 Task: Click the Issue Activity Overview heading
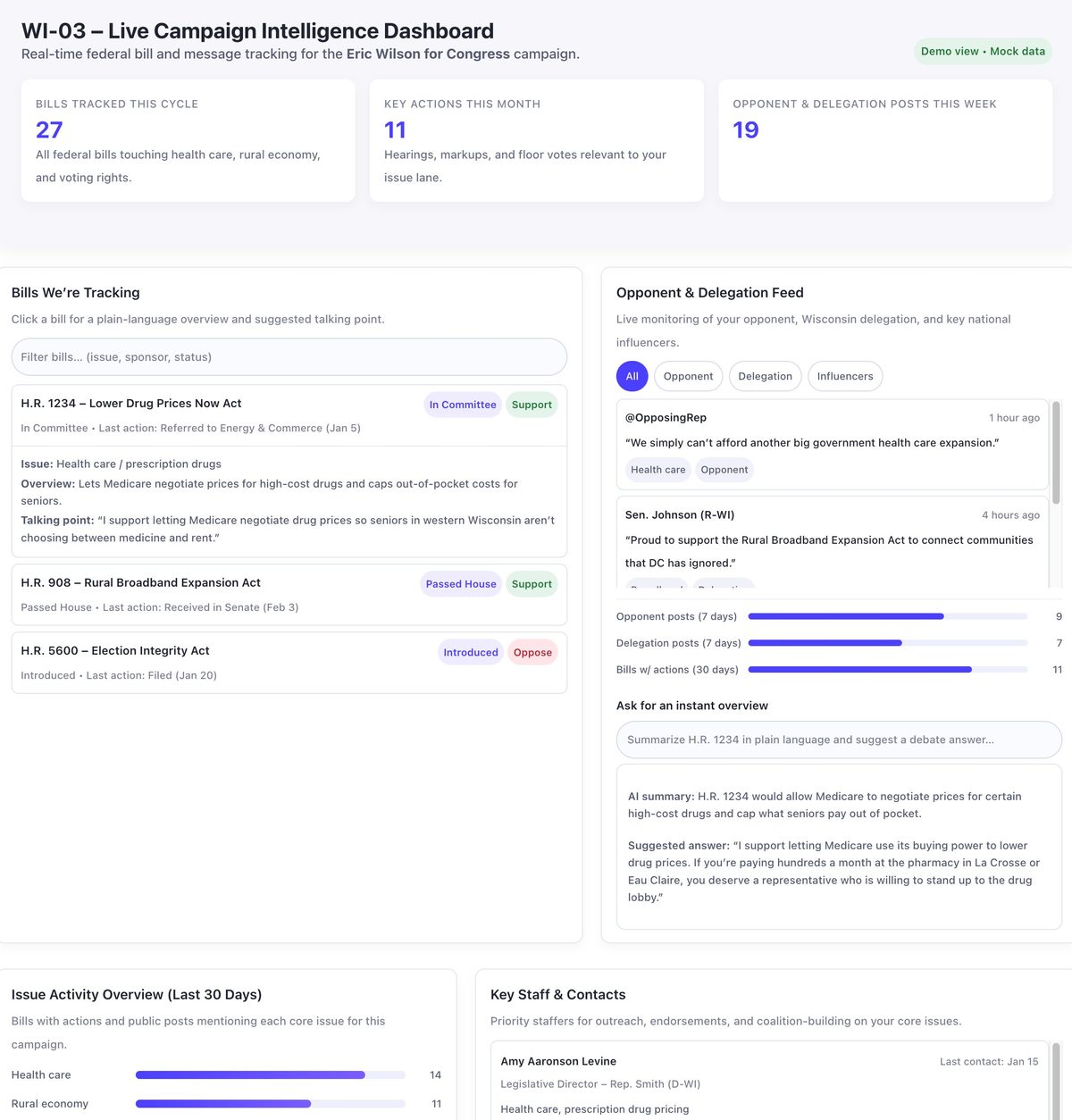137,995
